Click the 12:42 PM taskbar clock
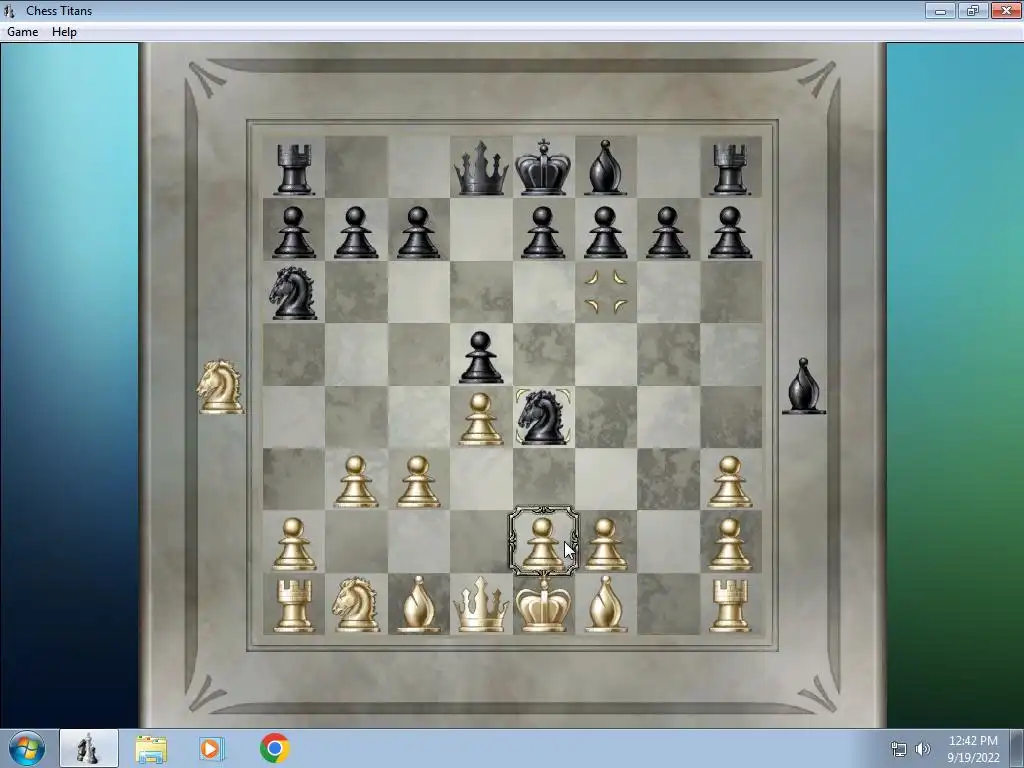This screenshot has width=1024, height=768. pyautogui.click(x=973, y=749)
